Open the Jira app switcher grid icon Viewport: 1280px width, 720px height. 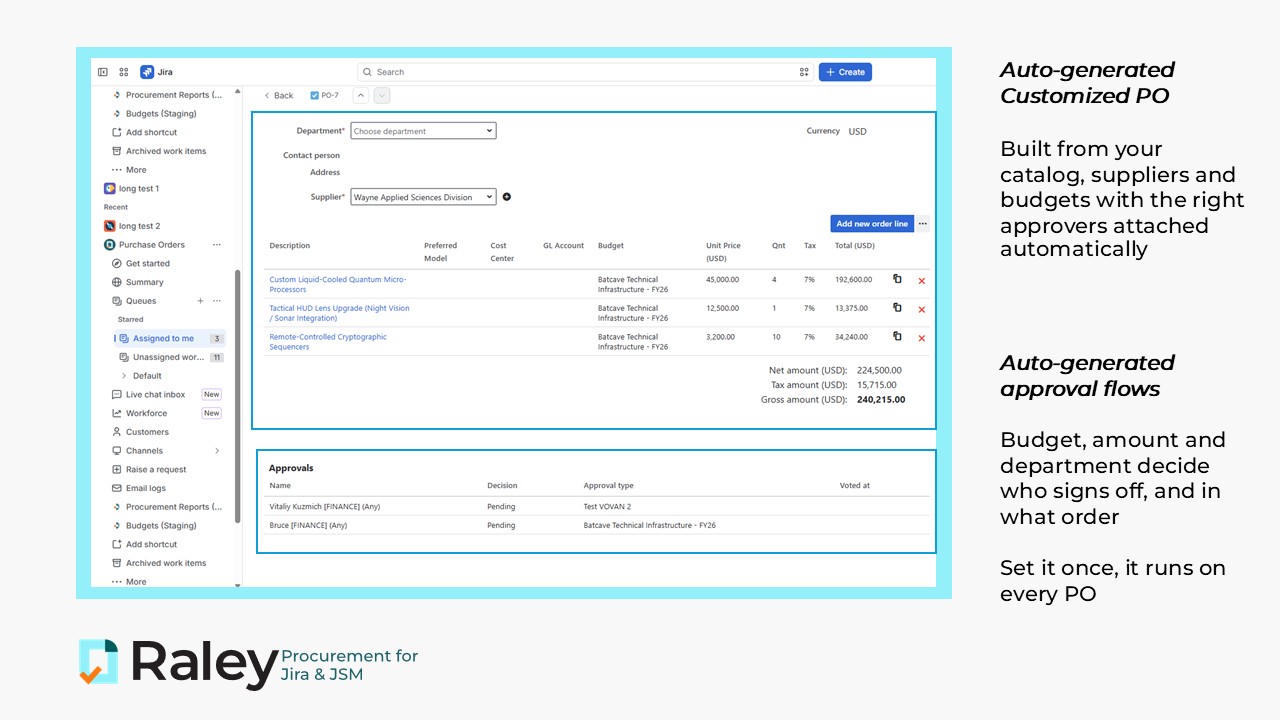(124, 72)
